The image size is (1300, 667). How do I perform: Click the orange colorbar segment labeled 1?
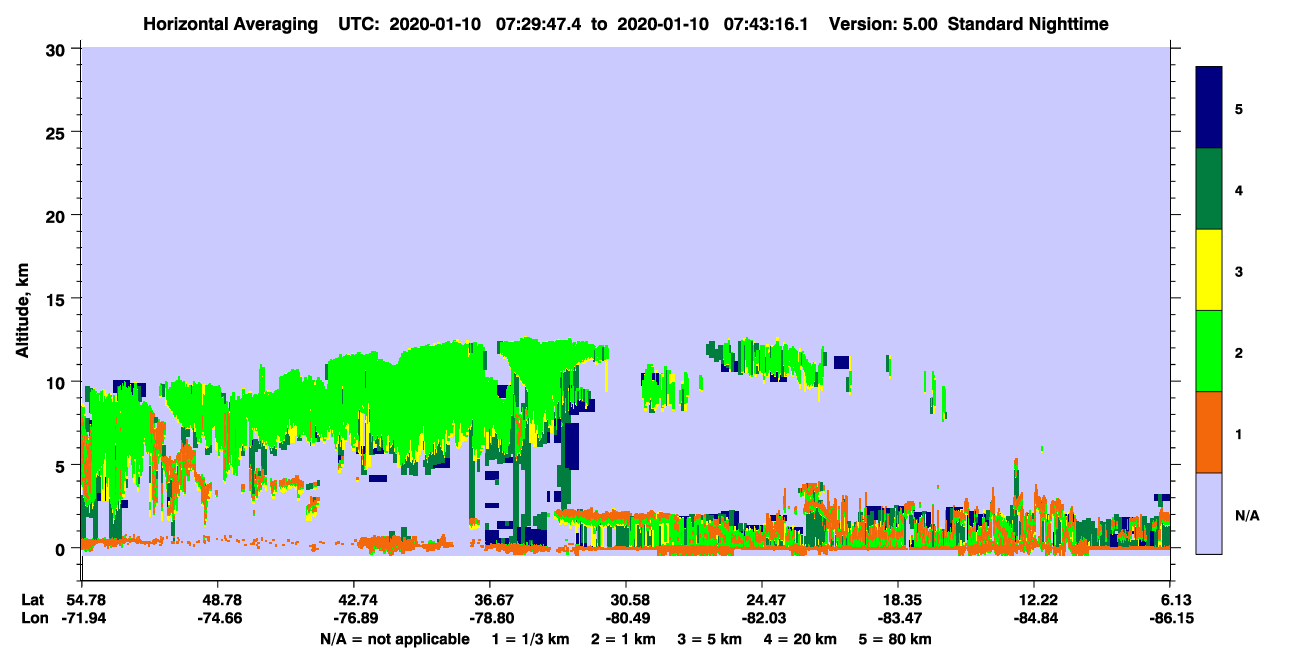(1209, 432)
